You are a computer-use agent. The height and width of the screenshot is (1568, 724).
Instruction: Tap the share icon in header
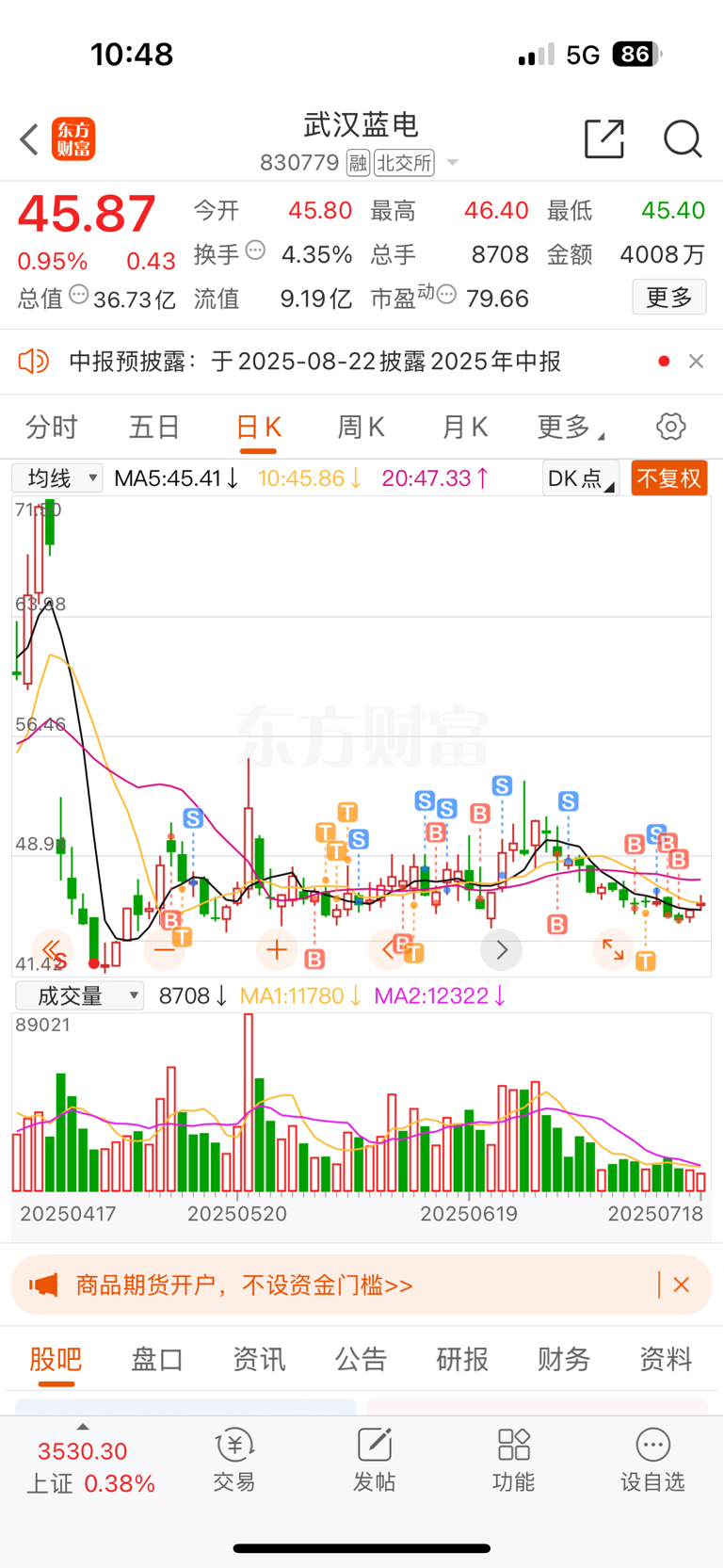[604, 138]
